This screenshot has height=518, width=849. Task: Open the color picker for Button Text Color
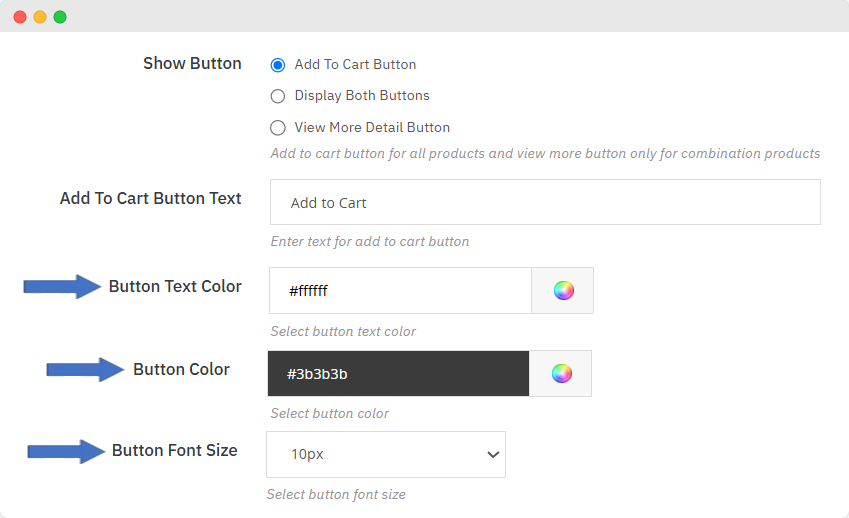click(563, 291)
